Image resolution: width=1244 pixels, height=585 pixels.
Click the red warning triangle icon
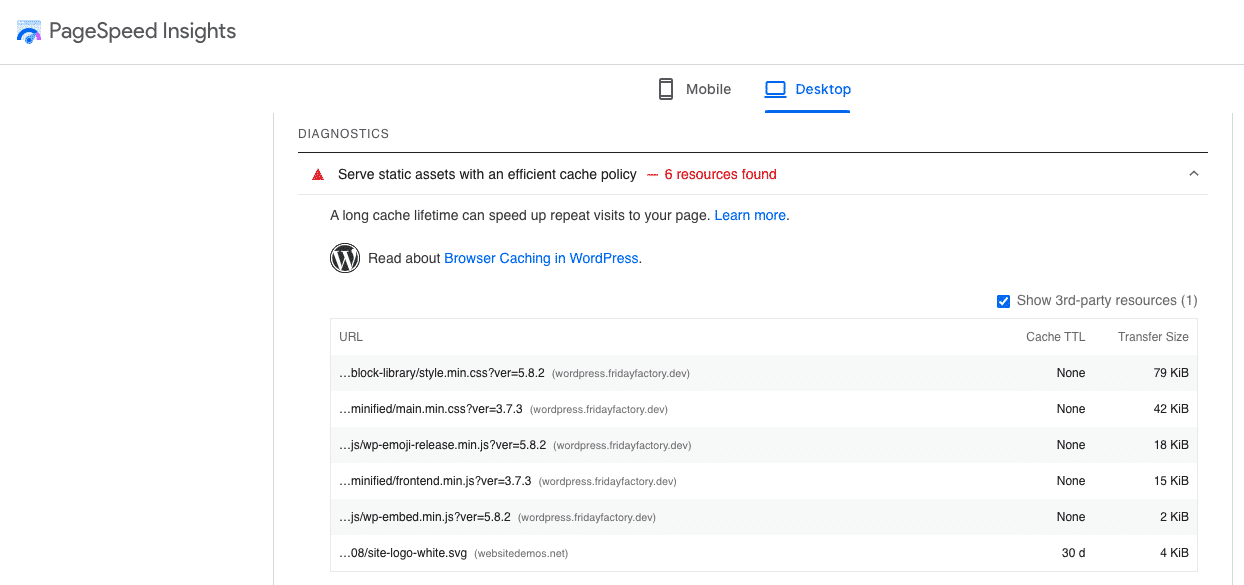pyautogui.click(x=317, y=173)
